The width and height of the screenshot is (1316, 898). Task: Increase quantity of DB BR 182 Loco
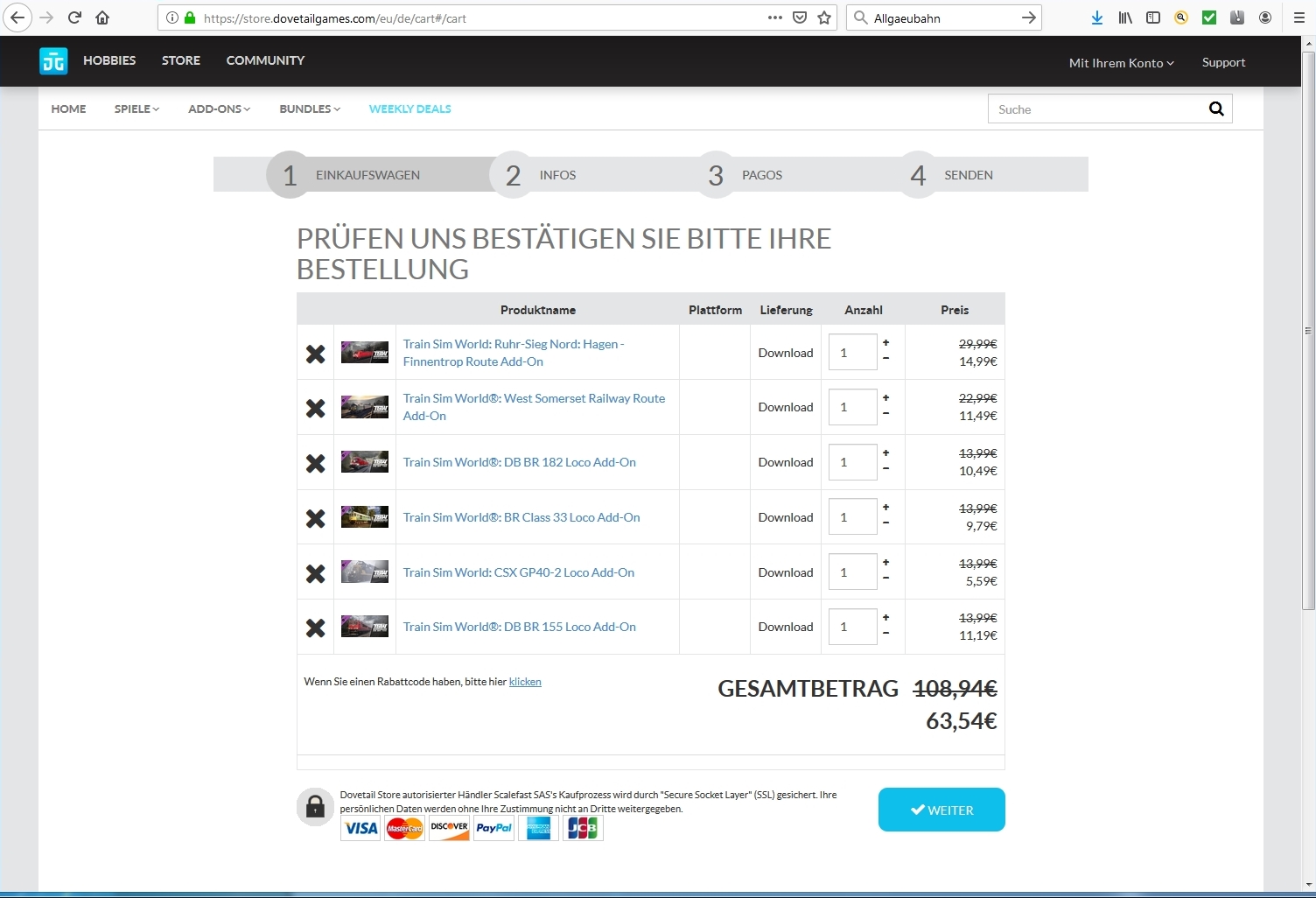(x=886, y=453)
